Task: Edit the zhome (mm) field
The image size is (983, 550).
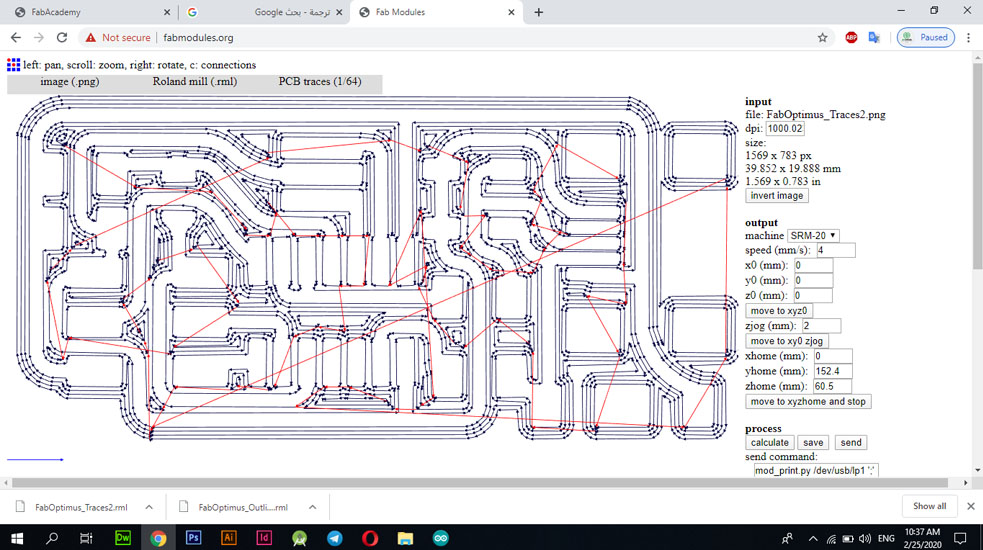Action: tap(833, 386)
